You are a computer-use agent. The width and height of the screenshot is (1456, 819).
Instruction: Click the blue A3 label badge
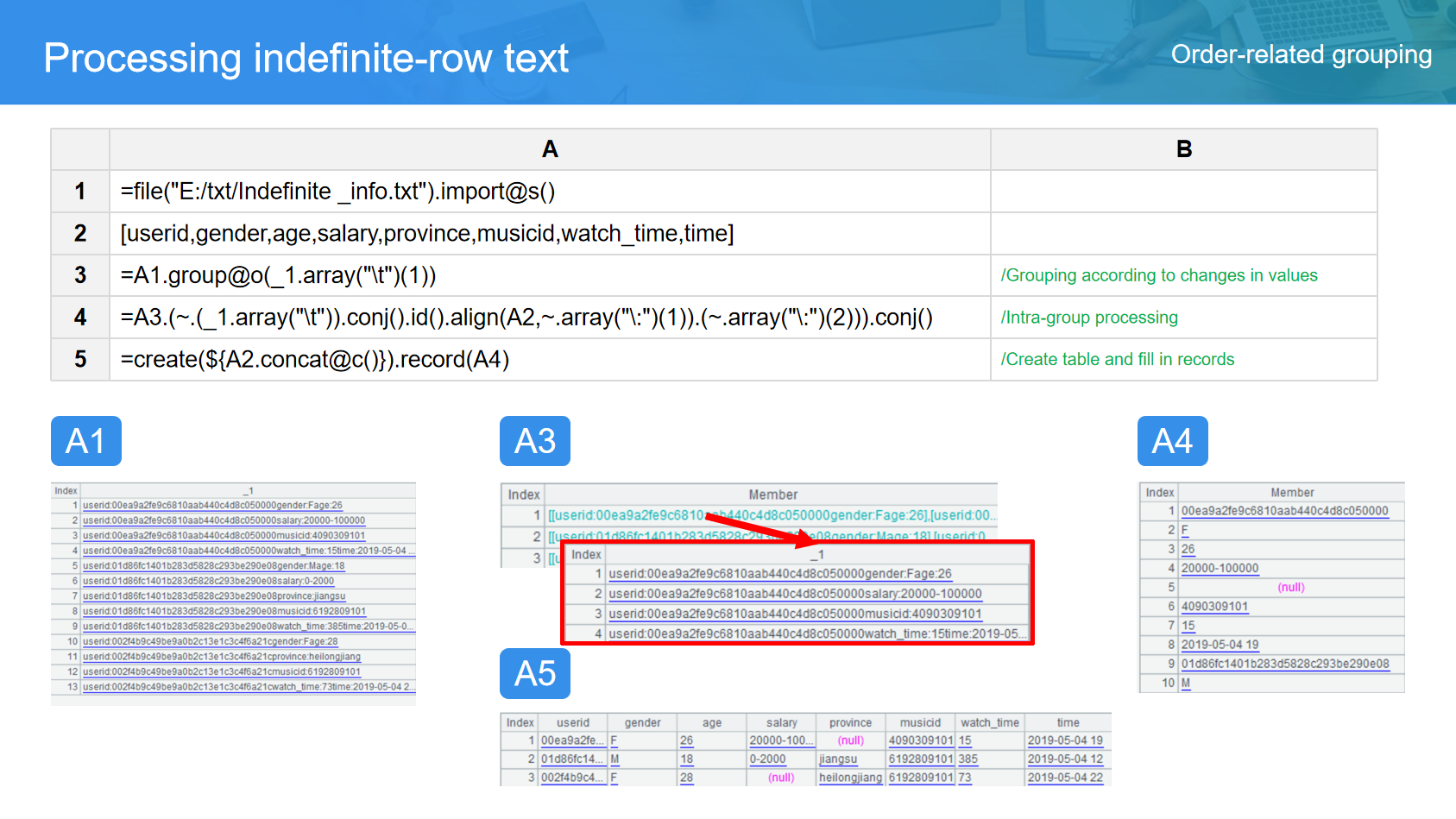[x=534, y=441]
